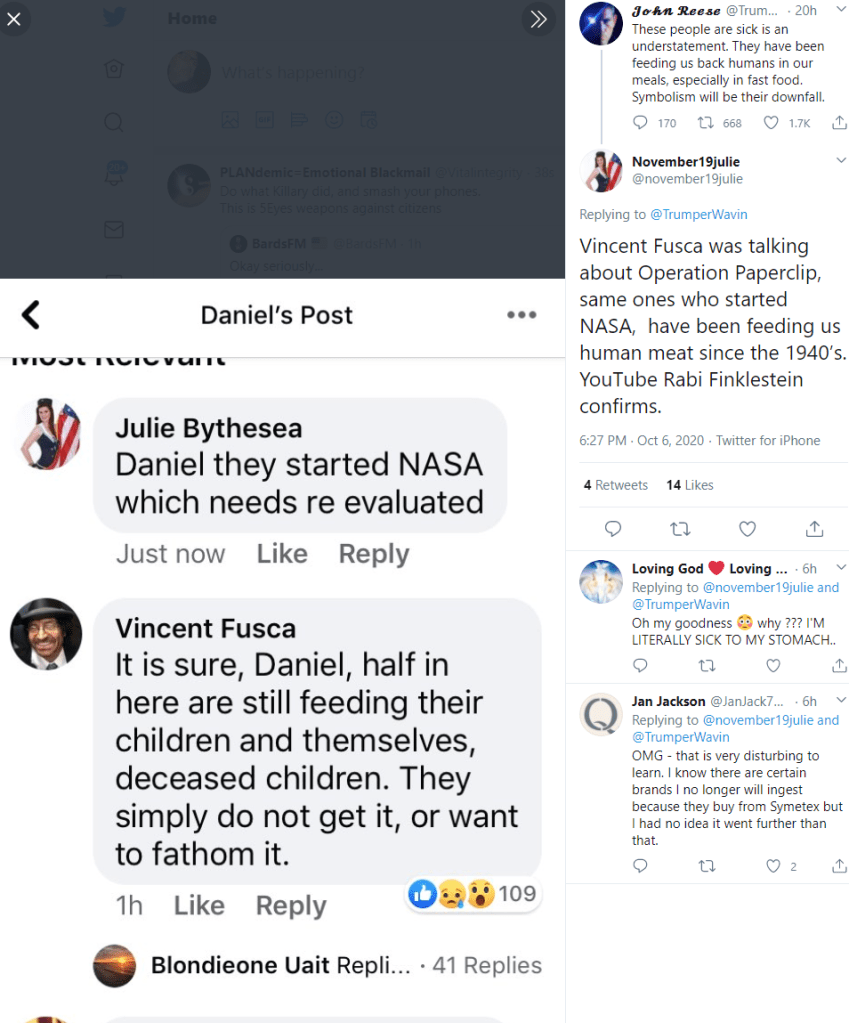Close the image overlay with X
The height and width of the screenshot is (1023, 849).
point(14,19)
